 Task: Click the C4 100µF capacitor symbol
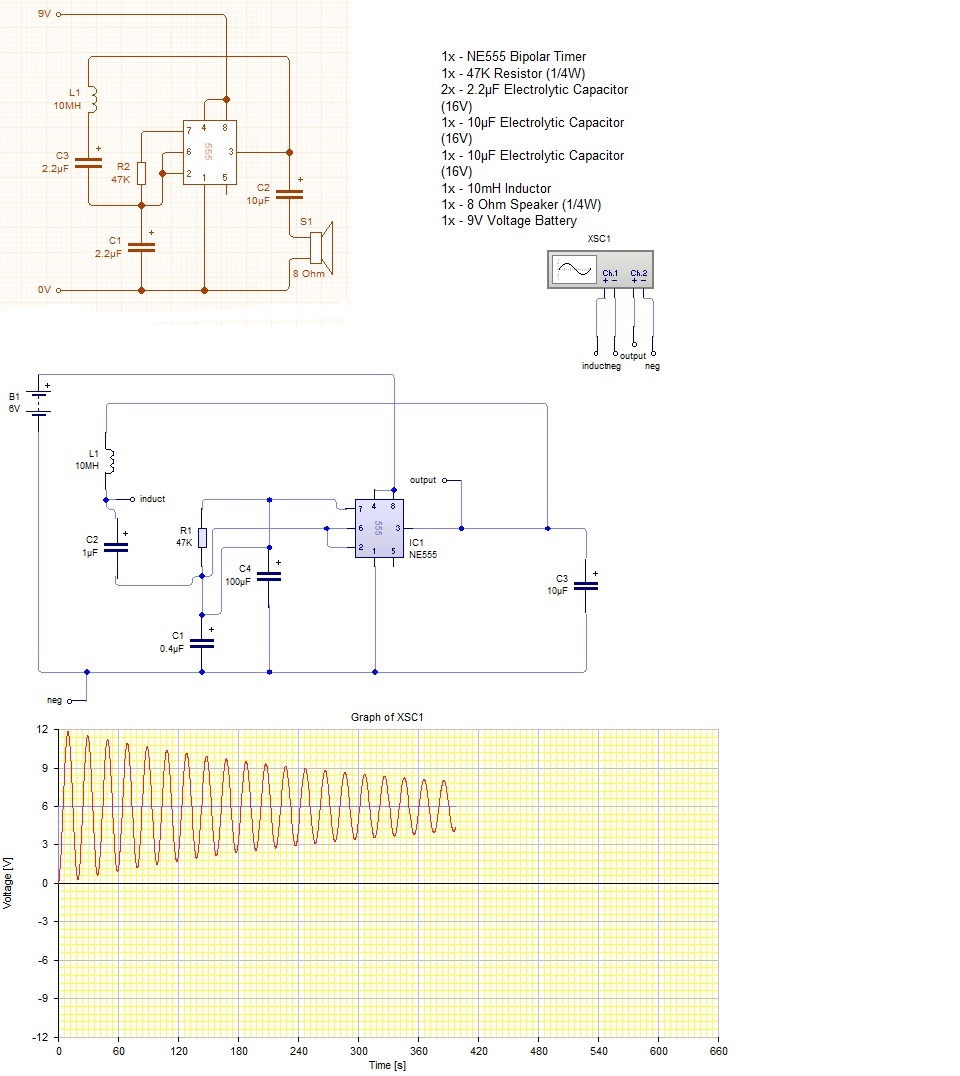pyautogui.click(x=269, y=577)
